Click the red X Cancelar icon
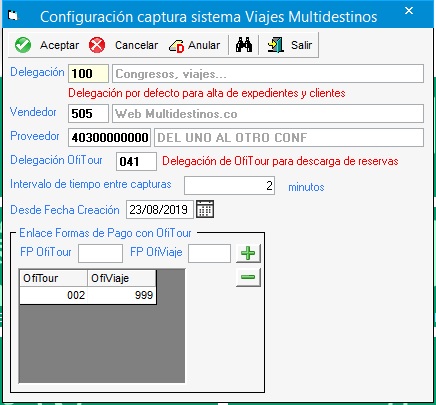 (x=97, y=45)
